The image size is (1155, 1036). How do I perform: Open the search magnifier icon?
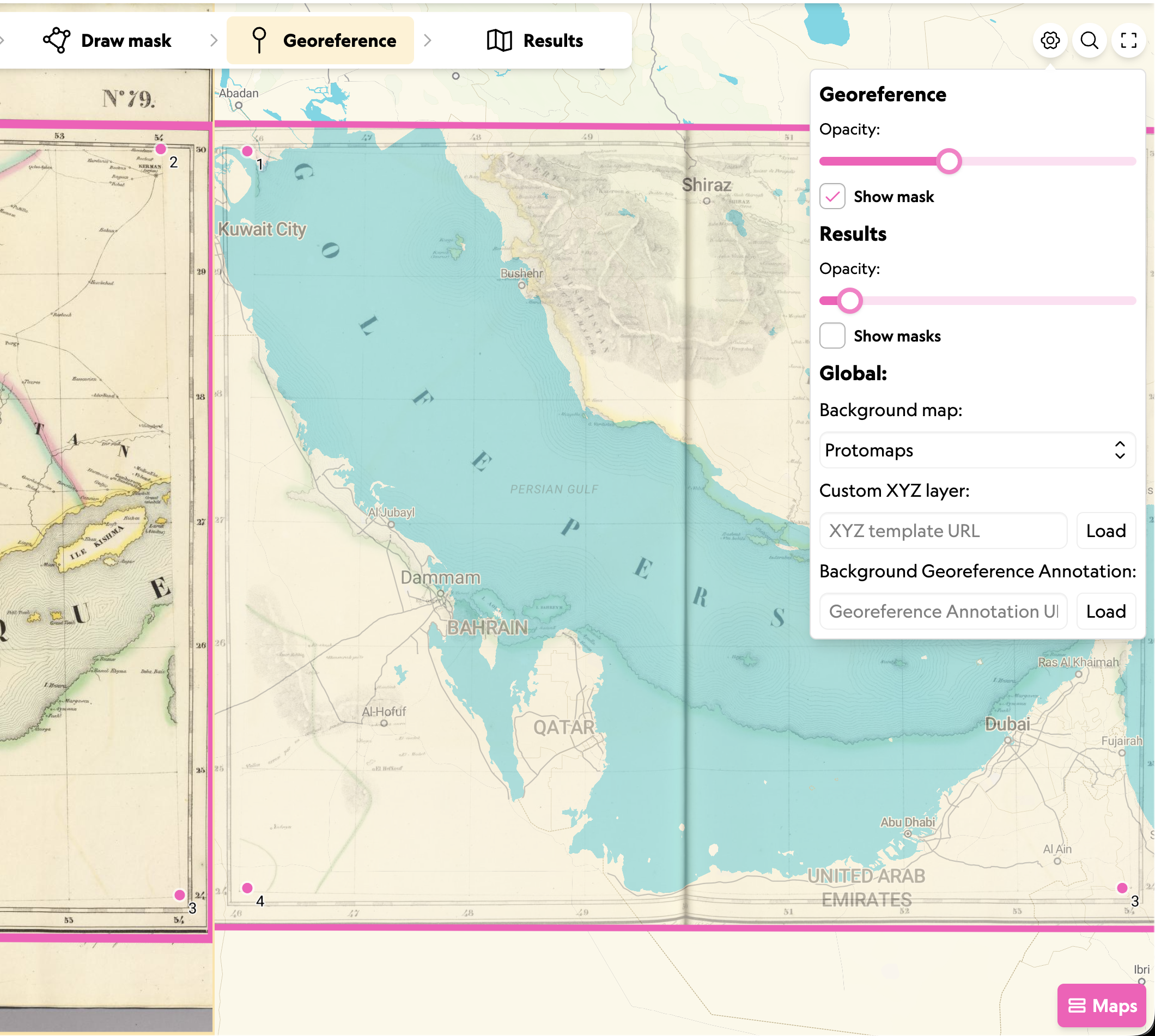[1089, 40]
